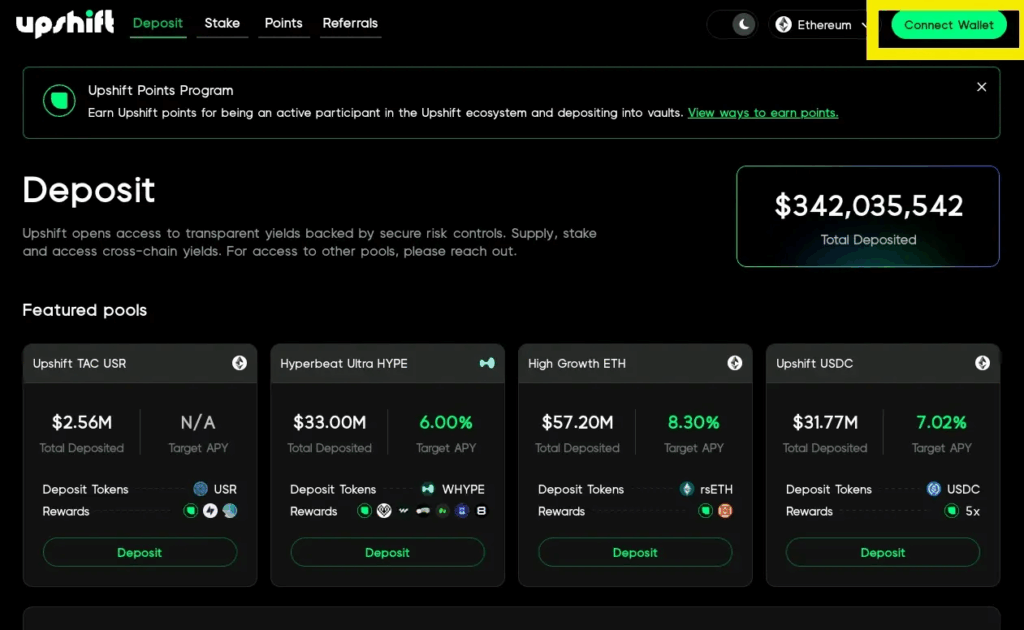Click the white pill-shaped reward icon in Hyperbeat HYPE
The height and width of the screenshot is (630, 1024).
pos(423,511)
